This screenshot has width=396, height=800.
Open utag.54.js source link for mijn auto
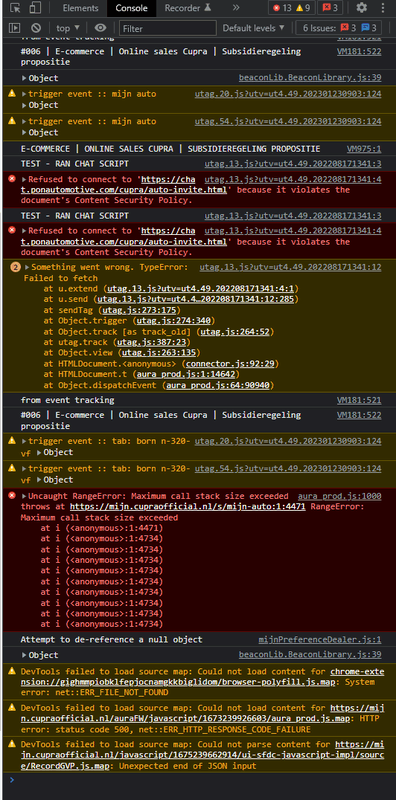tap(288, 121)
